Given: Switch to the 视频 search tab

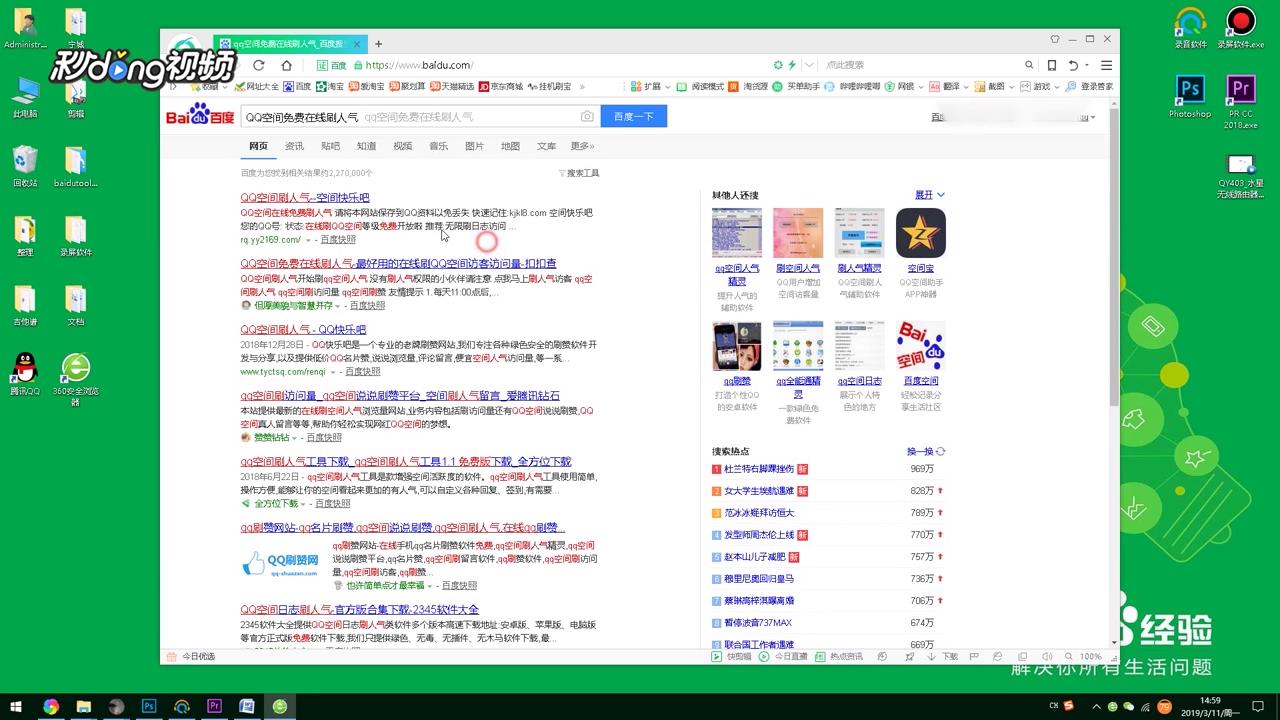Looking at the screenshot, I should pos(402,146).
